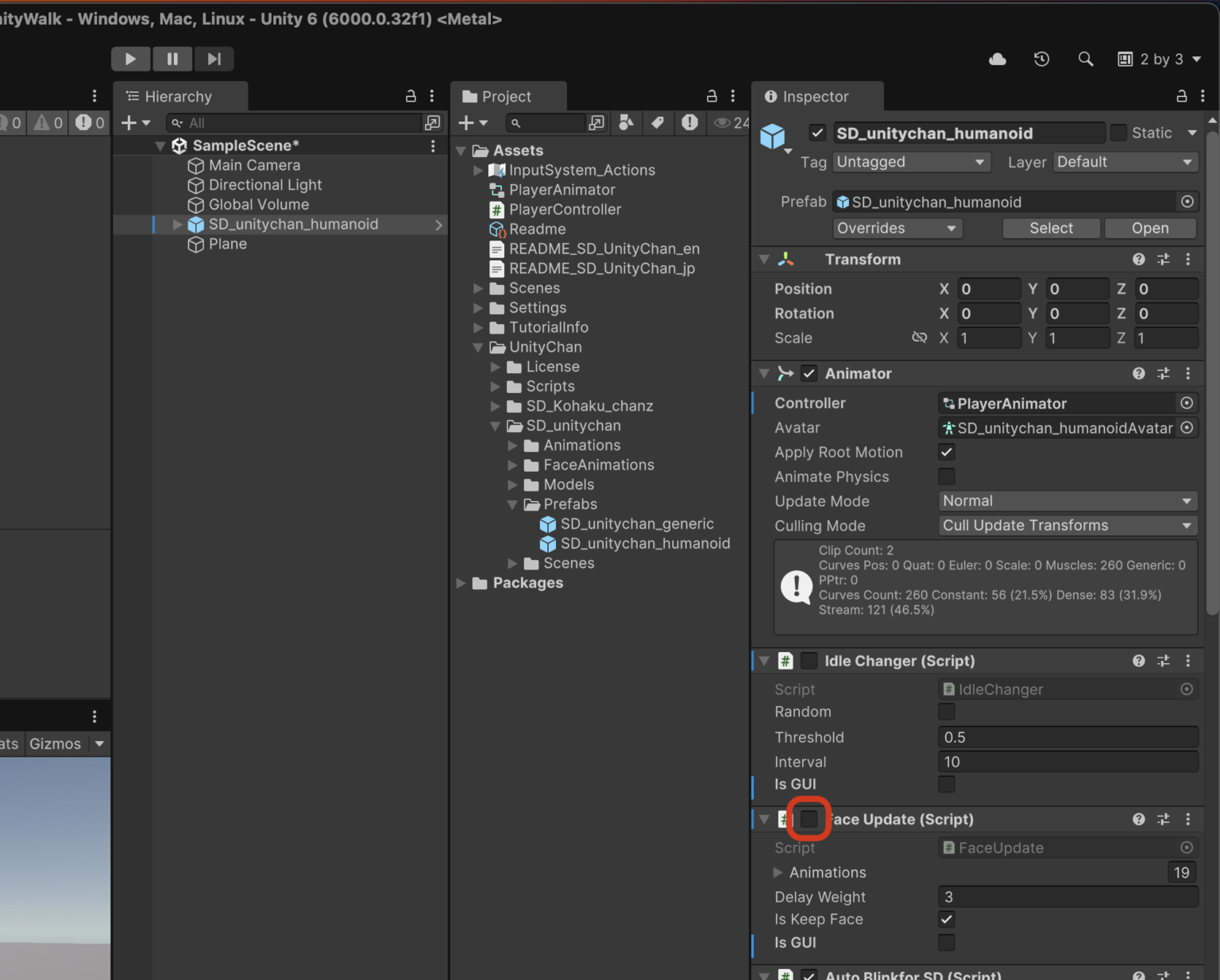The image size is (1220, 980).
Task: Click the Scale constrain proportions link icon
Action: point(919,338)
